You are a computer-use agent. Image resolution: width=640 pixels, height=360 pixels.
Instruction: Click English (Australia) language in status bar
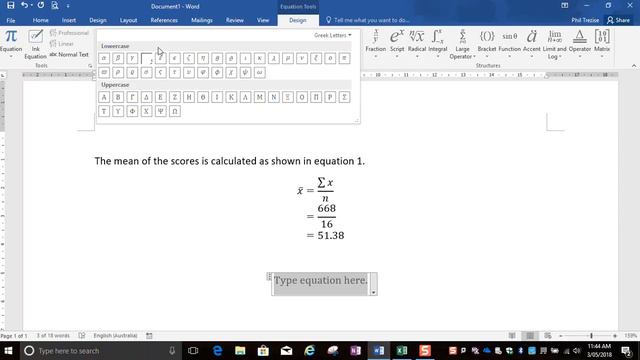pyautogui.click(x=115, y=336)
